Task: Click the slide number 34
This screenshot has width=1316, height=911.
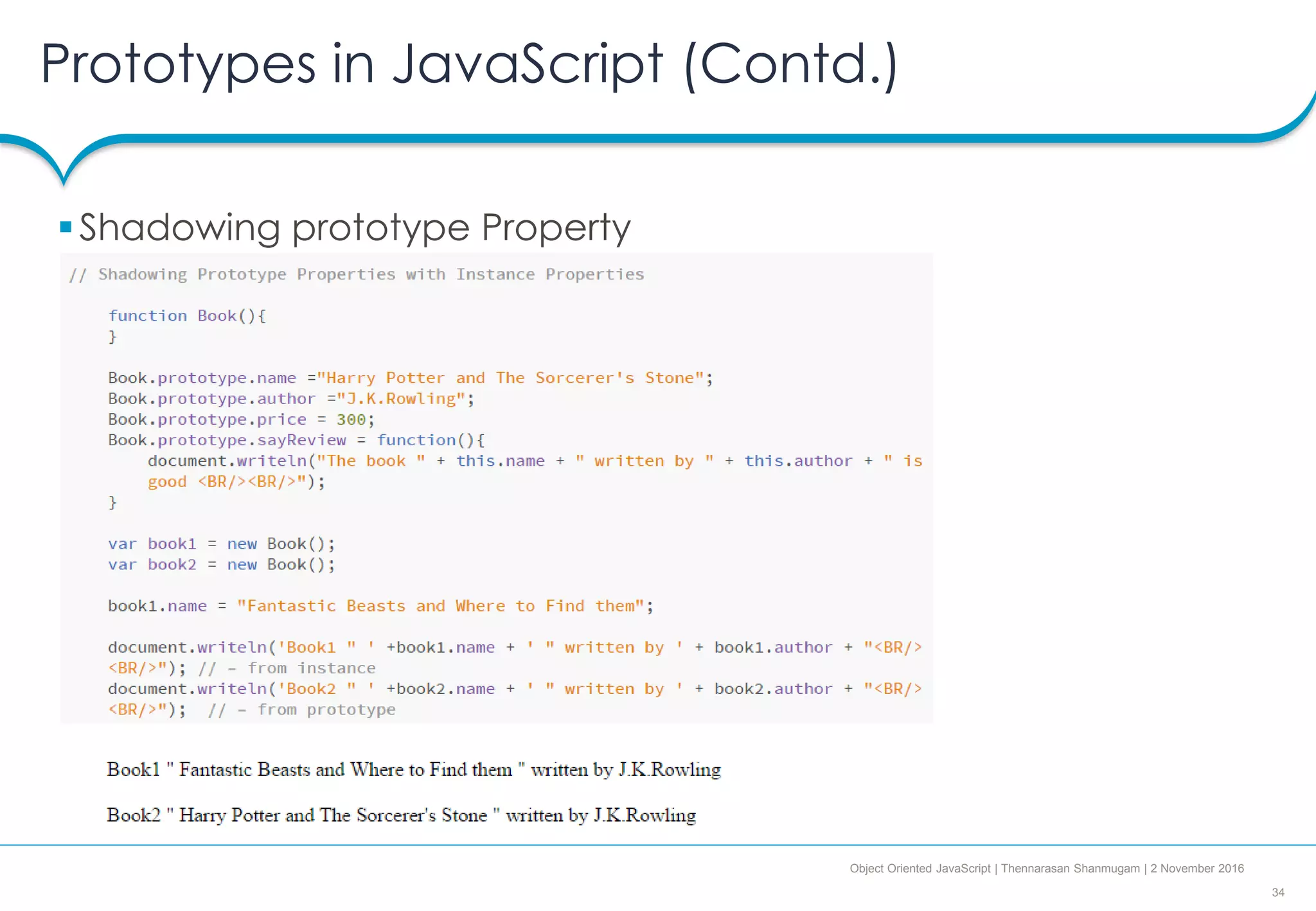Action: coord(1278,892)
